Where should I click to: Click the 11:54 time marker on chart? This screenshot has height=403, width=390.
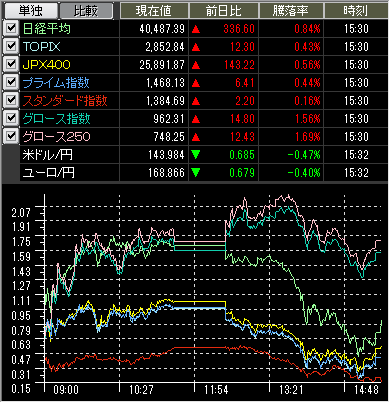coord(216,389)
